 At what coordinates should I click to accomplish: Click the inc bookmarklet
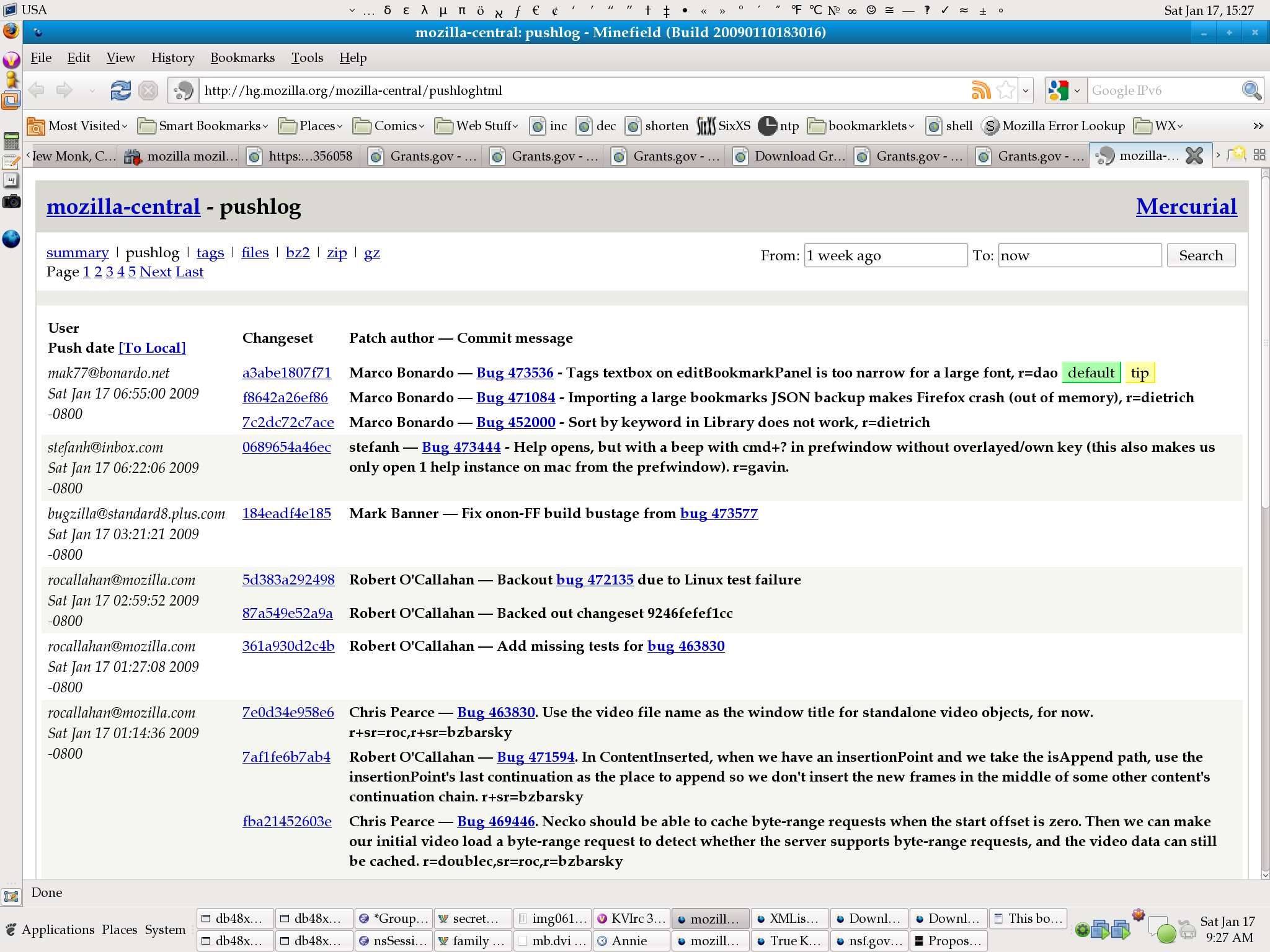click(x=549, y=126)
